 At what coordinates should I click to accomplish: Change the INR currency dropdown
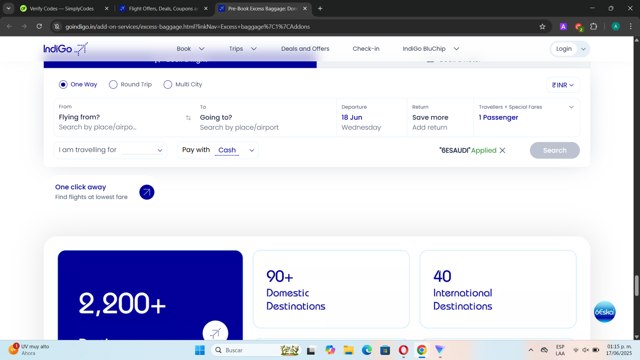tap(562, 85)
